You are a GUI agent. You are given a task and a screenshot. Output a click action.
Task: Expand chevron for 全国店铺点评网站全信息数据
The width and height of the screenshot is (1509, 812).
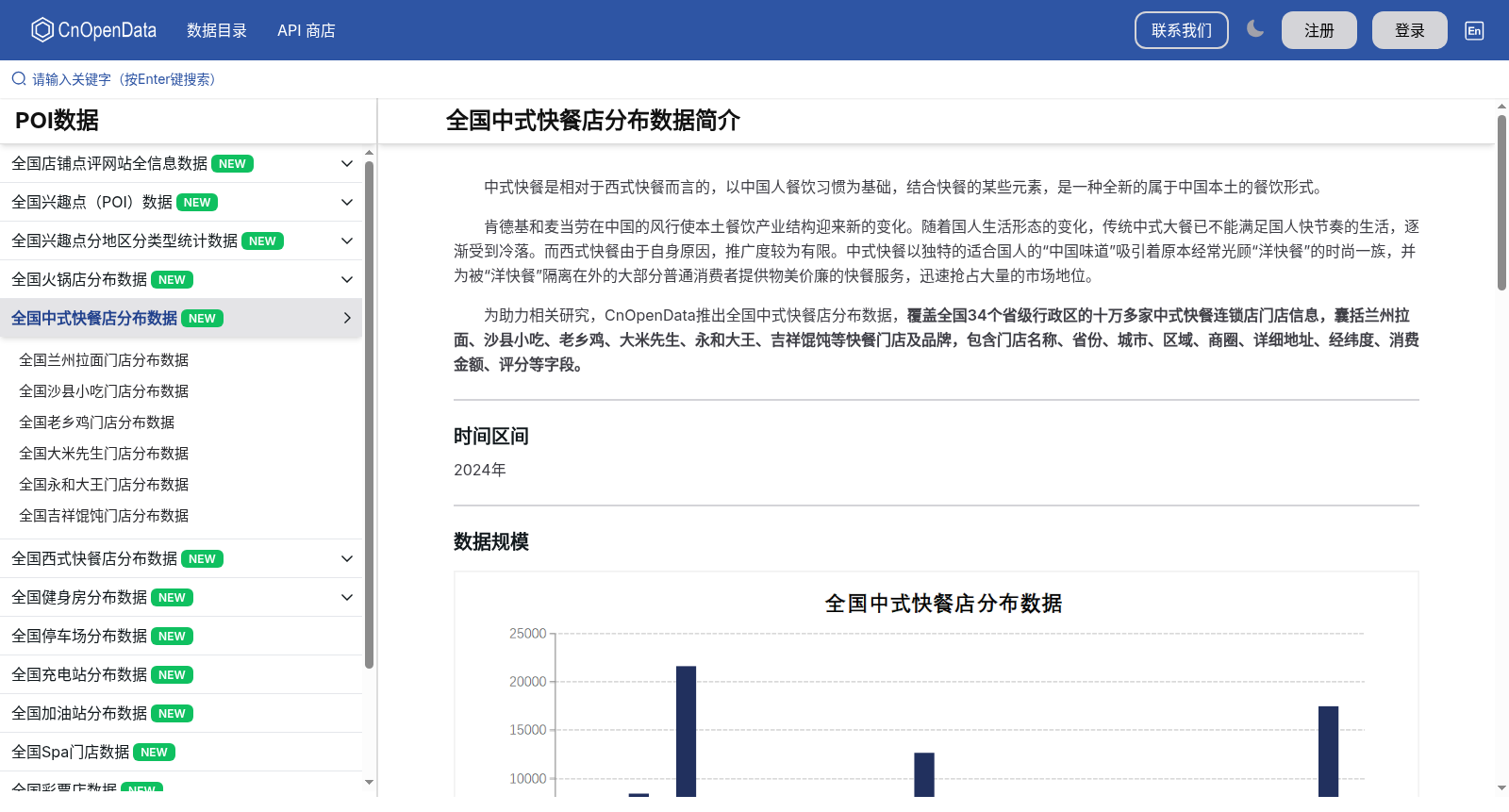click(347, 164)
